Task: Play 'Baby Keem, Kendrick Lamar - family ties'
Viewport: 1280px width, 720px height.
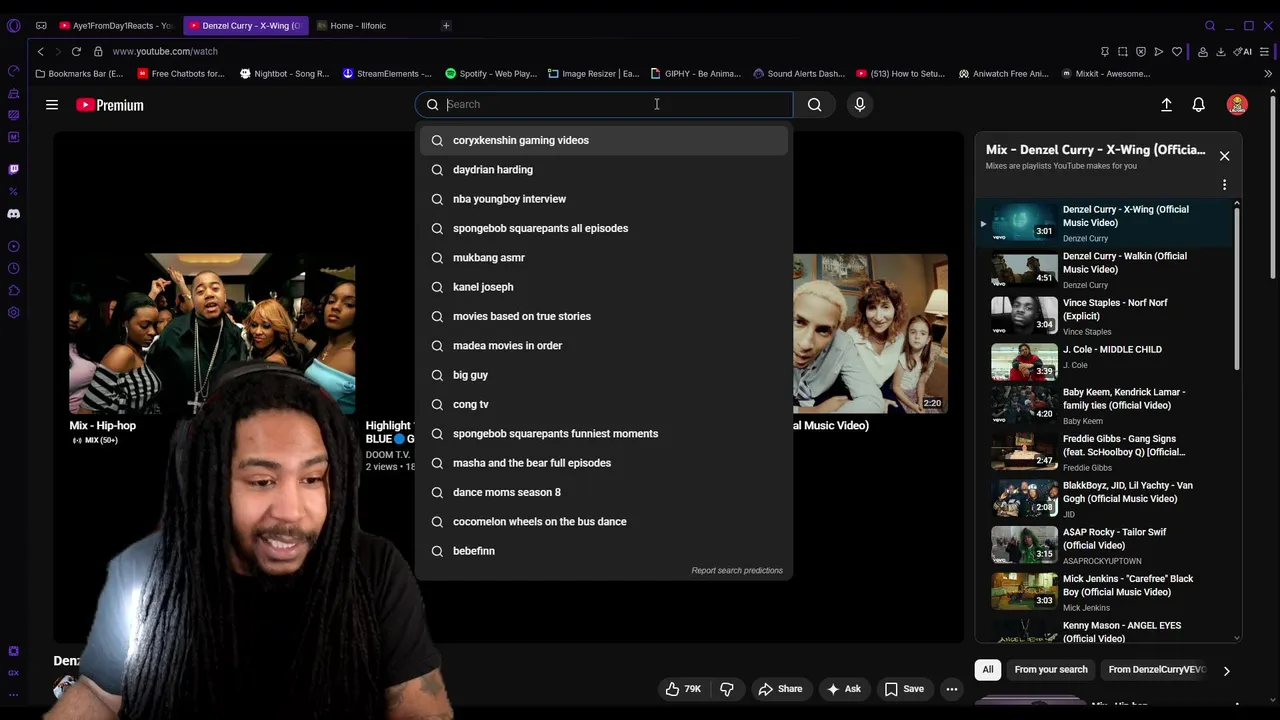Action: (x=1104, y=405)
